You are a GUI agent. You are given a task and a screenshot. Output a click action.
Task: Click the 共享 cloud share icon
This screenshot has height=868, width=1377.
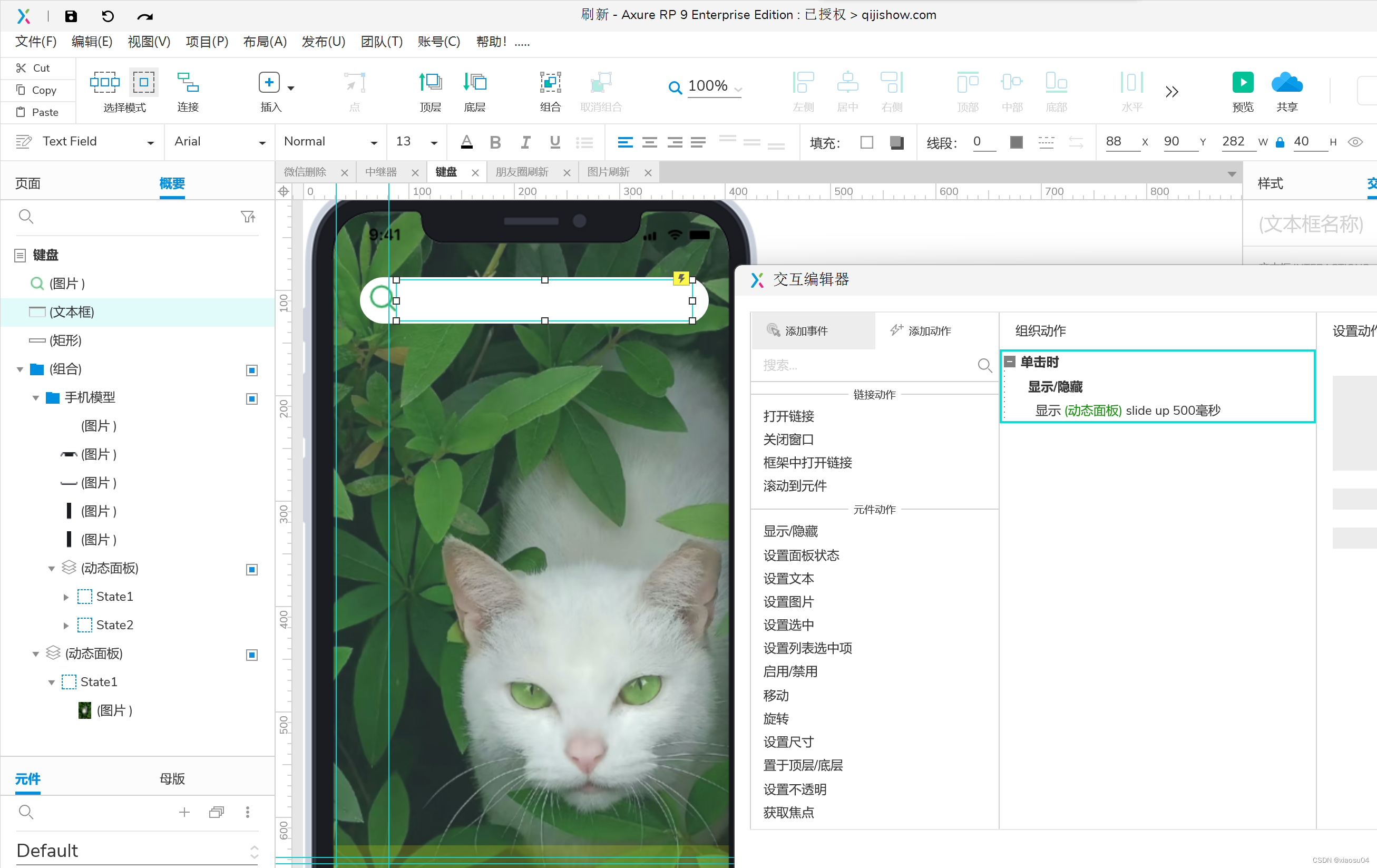tap(1287, 82)
